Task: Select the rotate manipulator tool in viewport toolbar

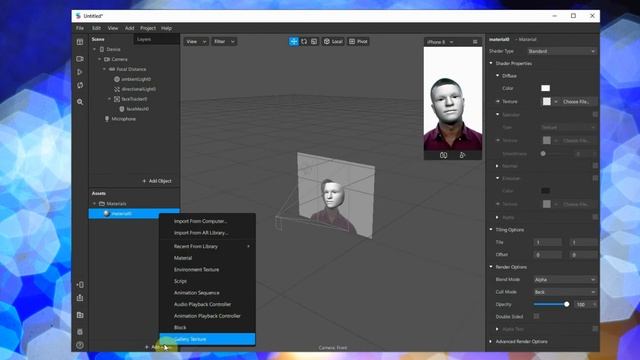Action: point(304,42)
